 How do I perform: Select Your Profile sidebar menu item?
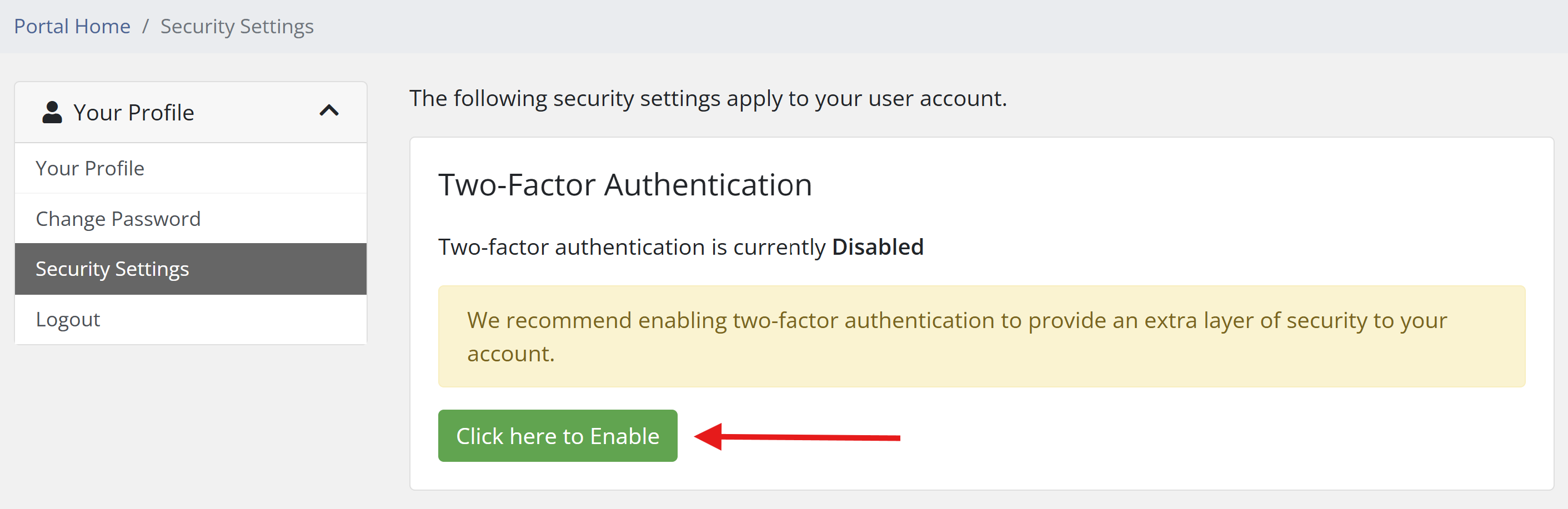[x=90, y=168]
